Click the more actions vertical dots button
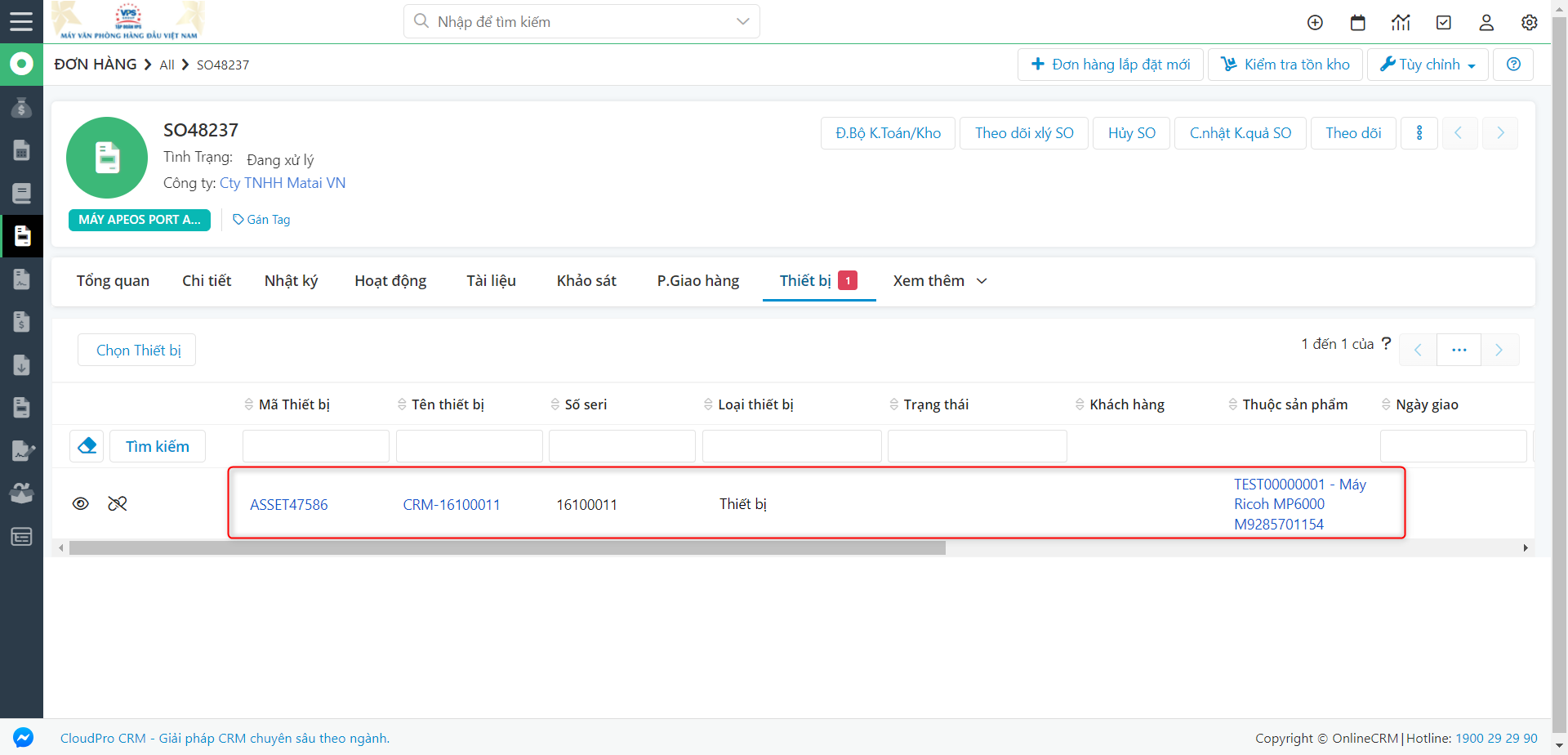This screenshot has height=755, width=1568. (1419, 133)
